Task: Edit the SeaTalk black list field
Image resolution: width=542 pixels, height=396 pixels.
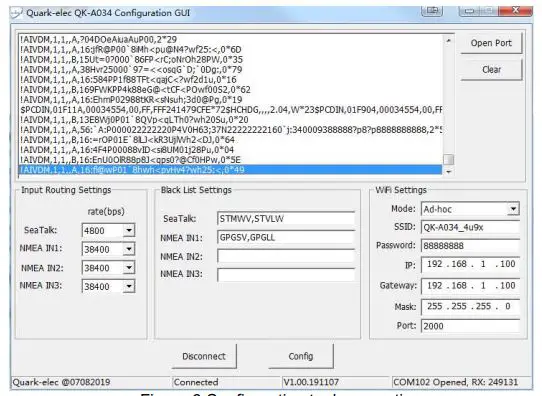Action: [286, 219]
